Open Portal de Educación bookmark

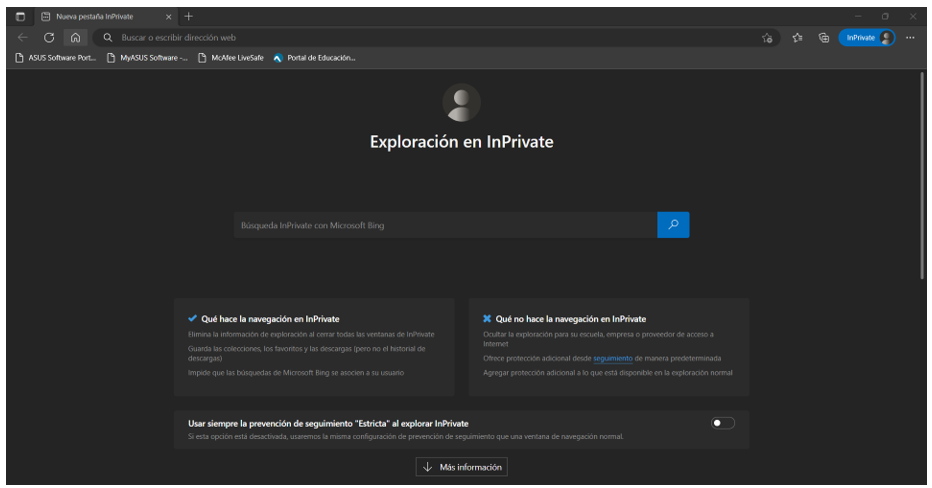tap(314, 58)
